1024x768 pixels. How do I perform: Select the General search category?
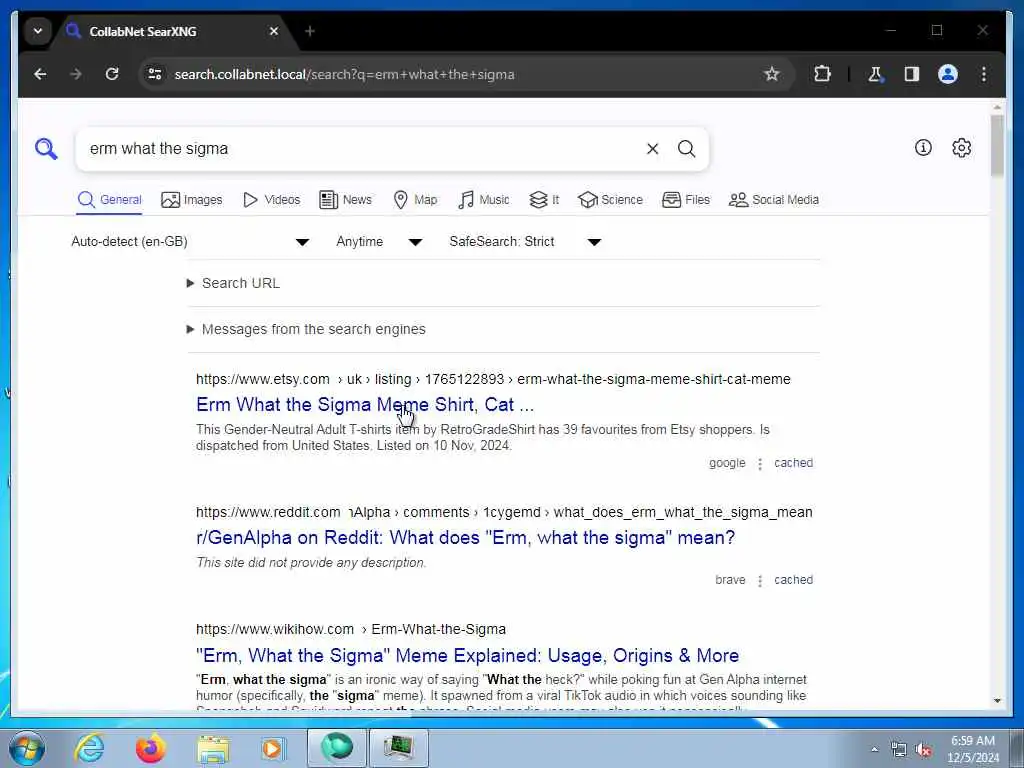(x=110, y=200)
